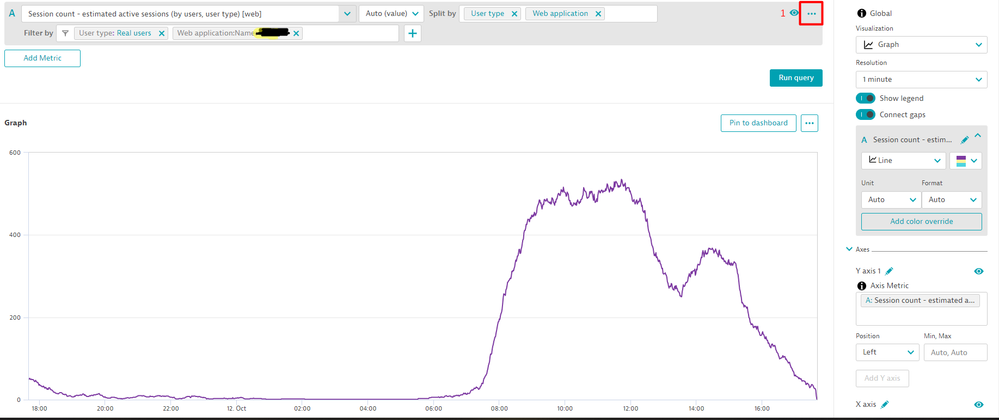This screenshot has height=420, width=999.
Task: Open graph panel three-dot options
Action: pos(809,123)
